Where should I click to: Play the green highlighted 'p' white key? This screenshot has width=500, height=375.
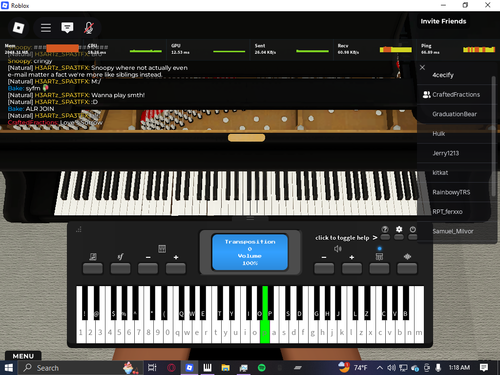pyautogui.click(x=265, y=332)
